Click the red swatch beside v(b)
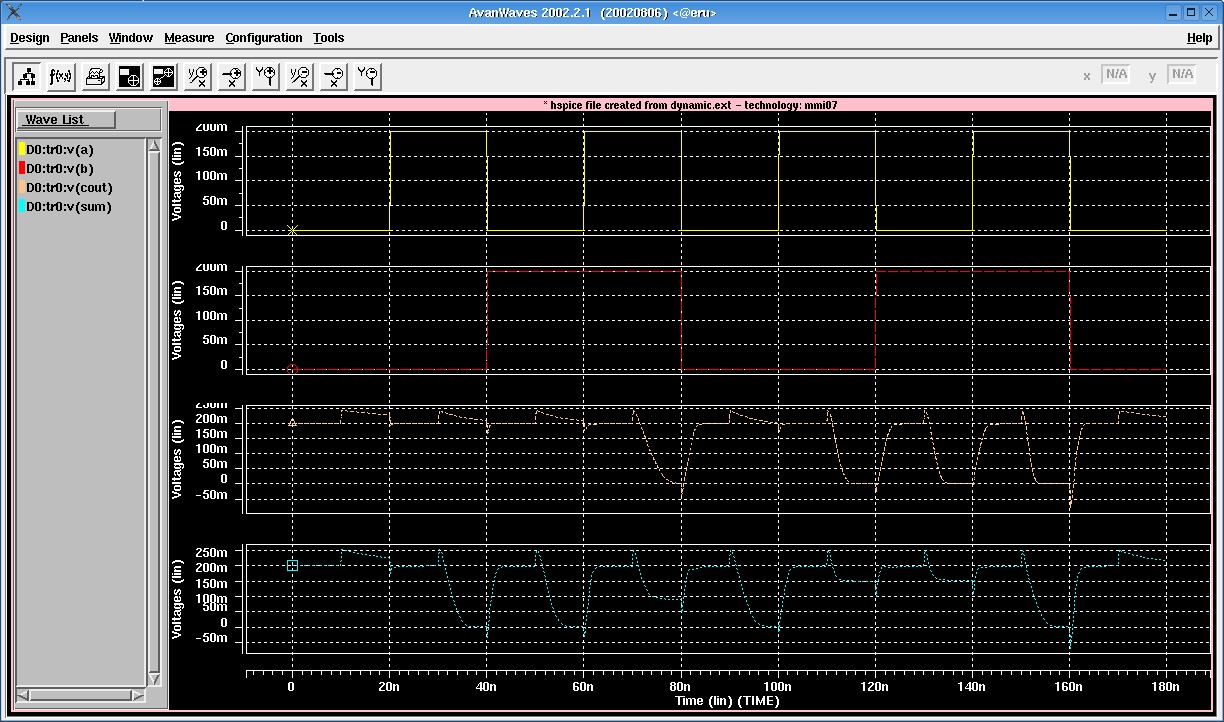The width and height of the screenshot is (1224, 722). click(22, 168)
